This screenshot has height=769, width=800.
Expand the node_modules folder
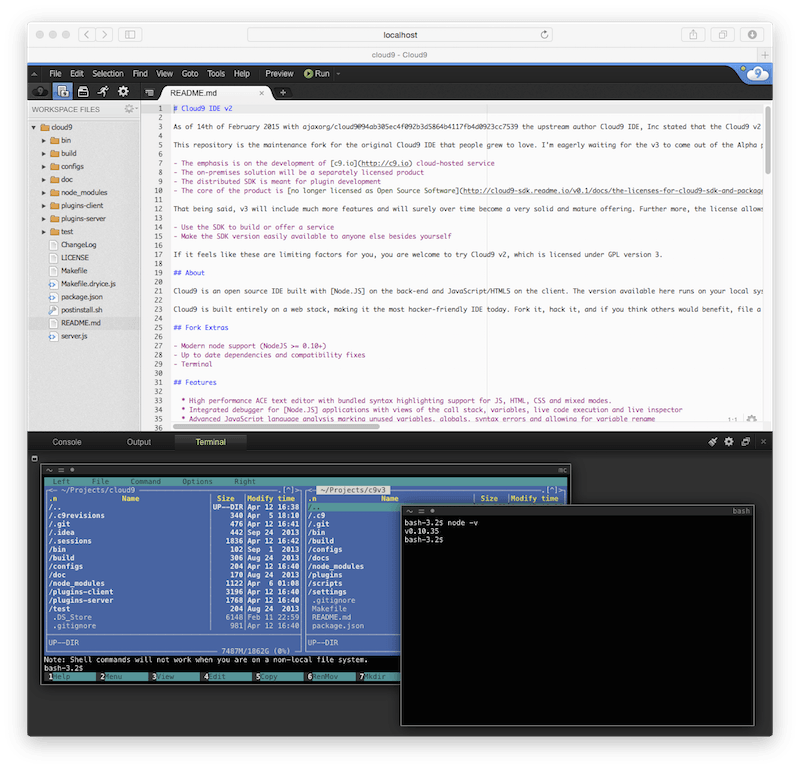coord(44,193)
